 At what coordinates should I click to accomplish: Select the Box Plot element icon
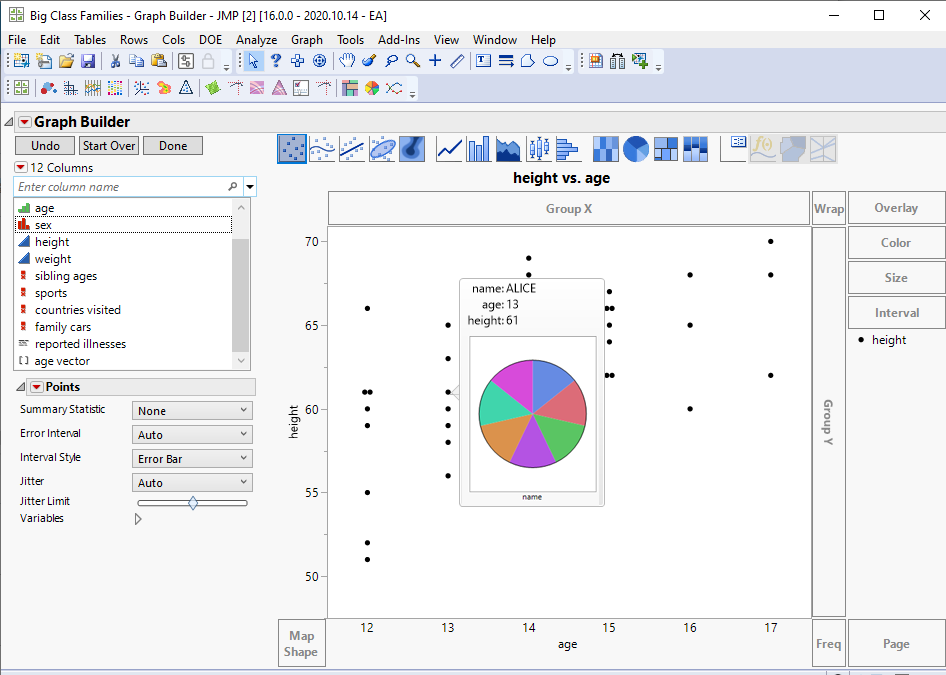click(538, 149)
